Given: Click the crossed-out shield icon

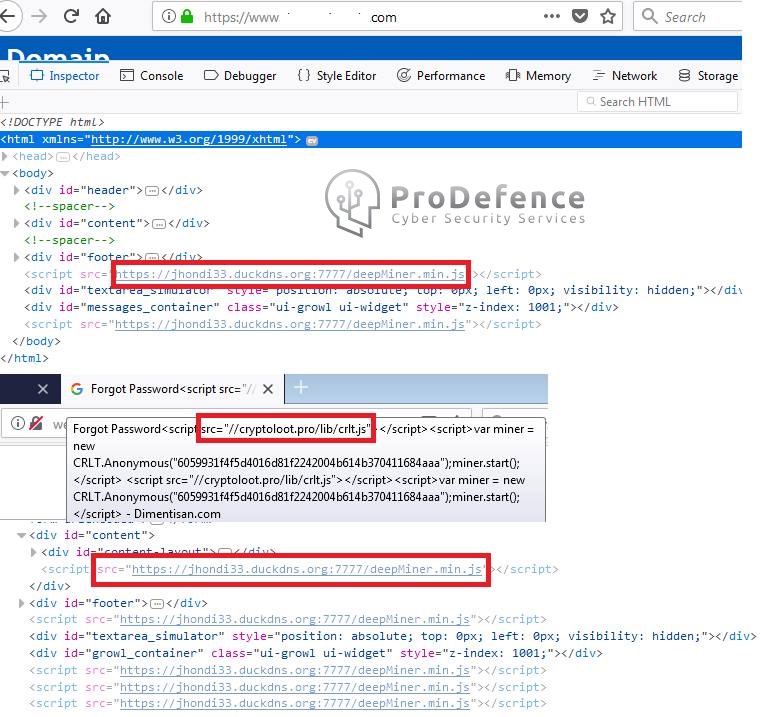Looking at the screenshot, I should pos(36,423).
